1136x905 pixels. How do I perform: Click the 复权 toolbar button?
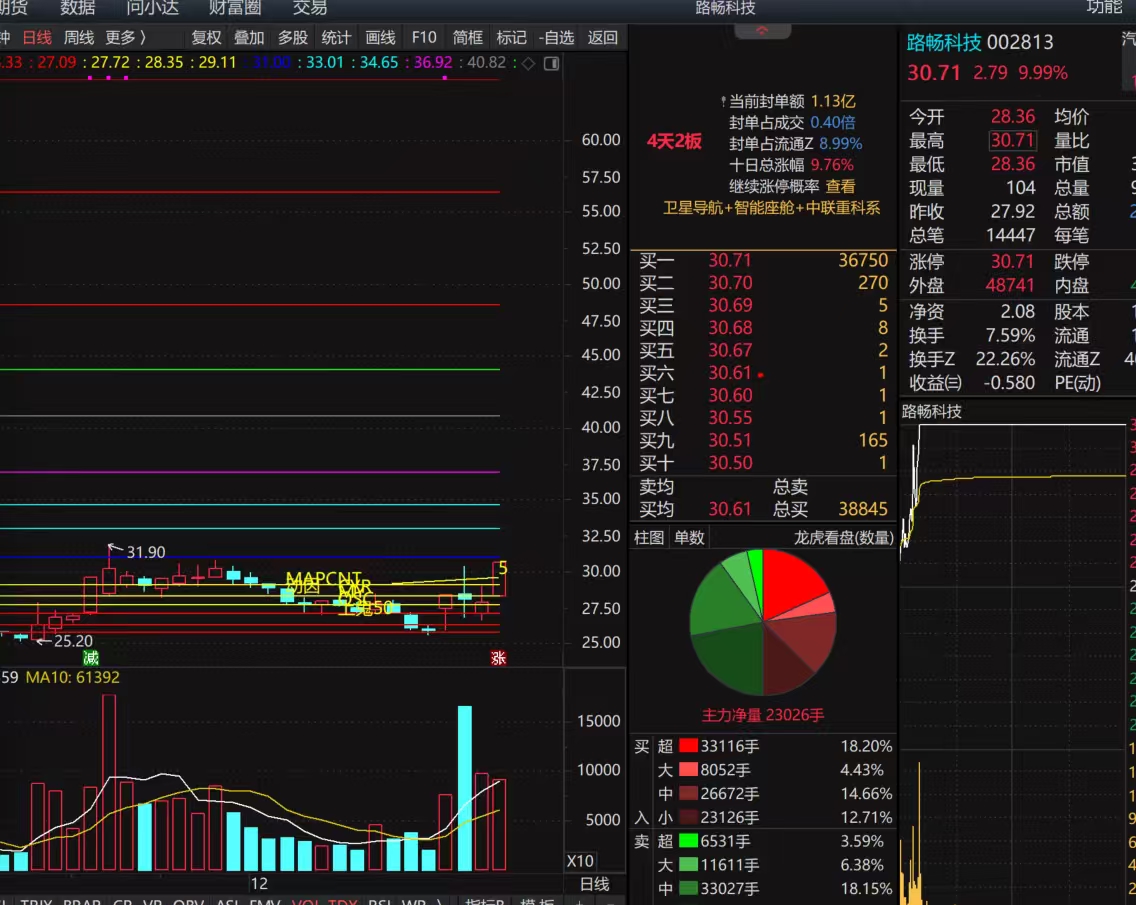point(206,38)
